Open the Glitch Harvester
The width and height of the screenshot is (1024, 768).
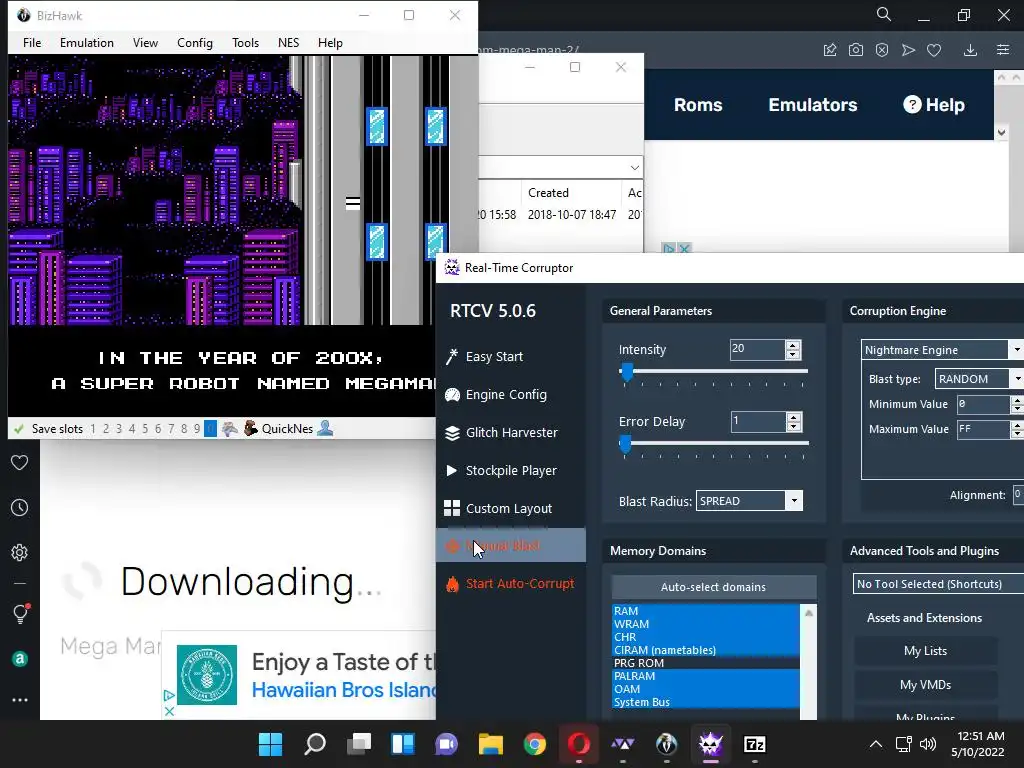pyautogui.click(x=511, y=432)
